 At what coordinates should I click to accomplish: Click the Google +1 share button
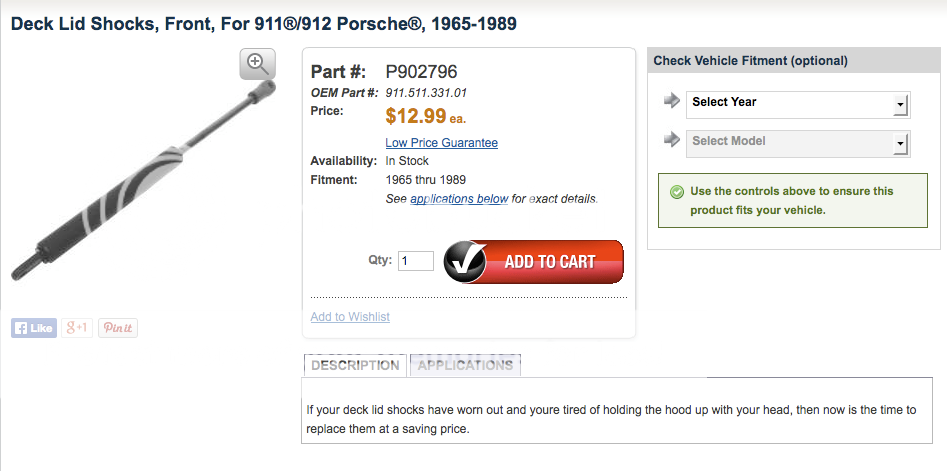tap(77, 328)
